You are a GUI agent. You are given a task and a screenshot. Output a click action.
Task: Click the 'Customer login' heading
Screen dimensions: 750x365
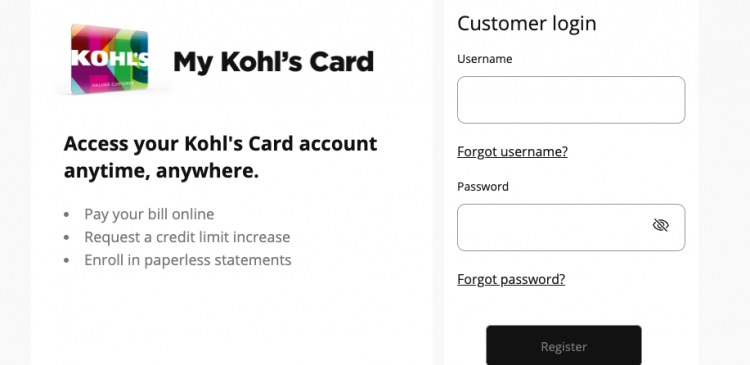527,23
